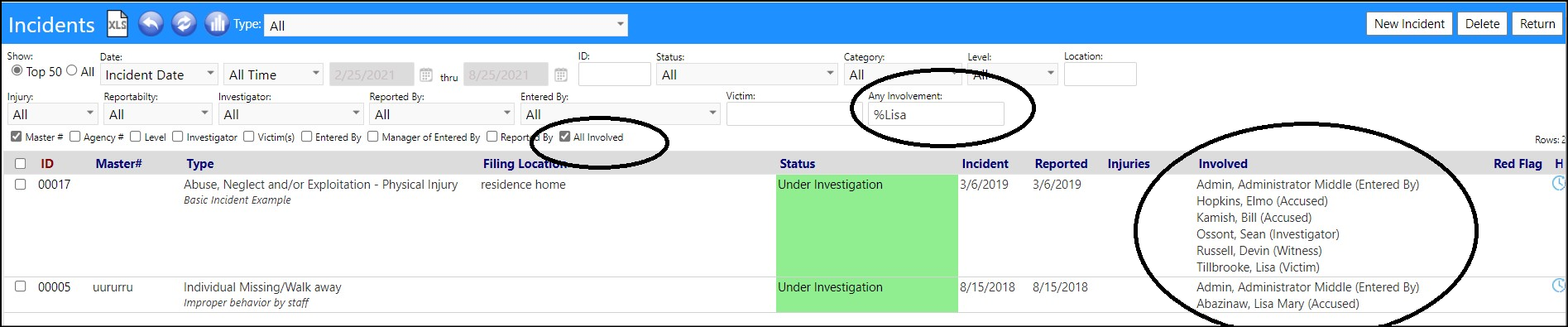Check the row checkbox for incident 00005
The width and height of the screenshot is (1568, 327).
click(21, 286)
